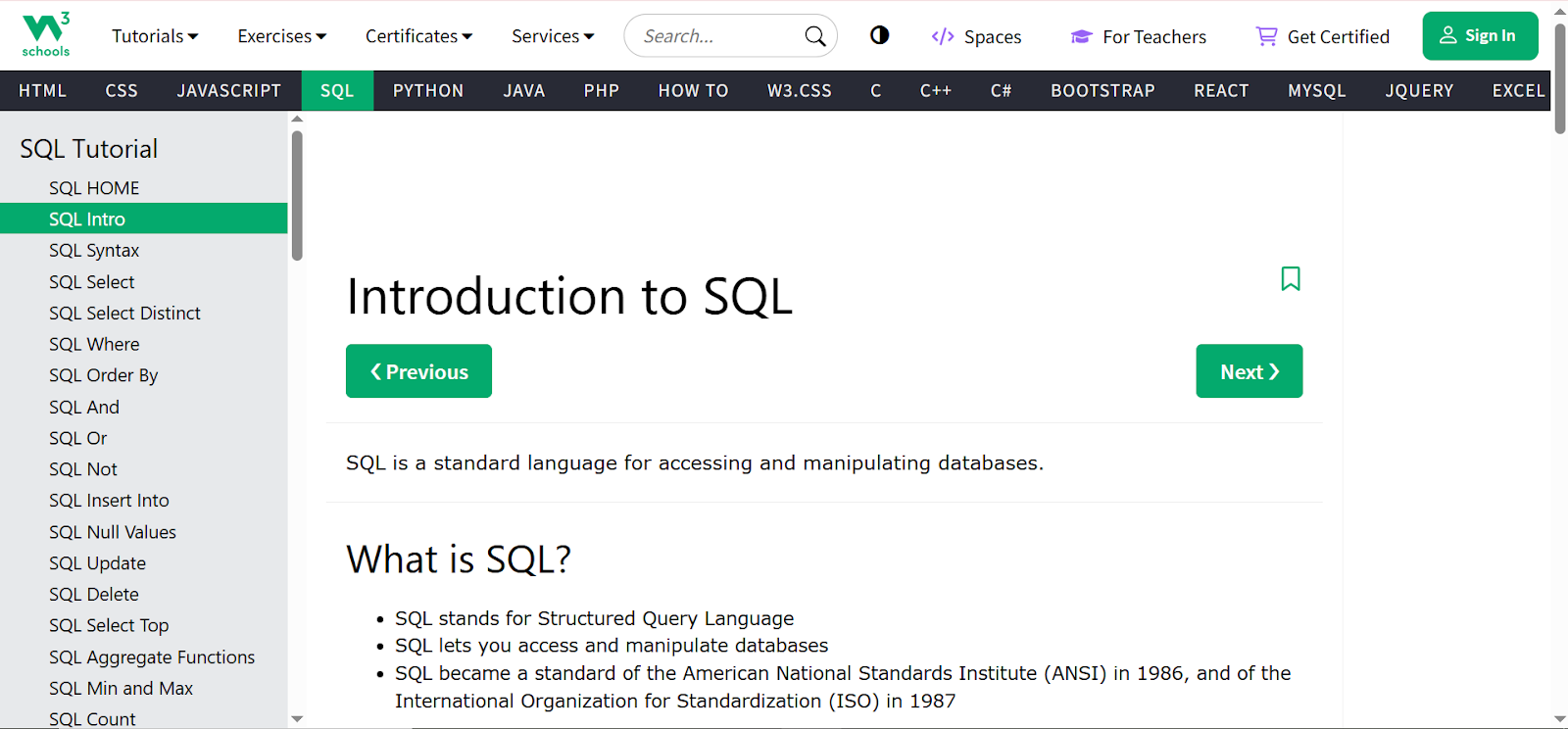Go to the Next chapter
The image size is (1568, 729).
(1249, 371)
